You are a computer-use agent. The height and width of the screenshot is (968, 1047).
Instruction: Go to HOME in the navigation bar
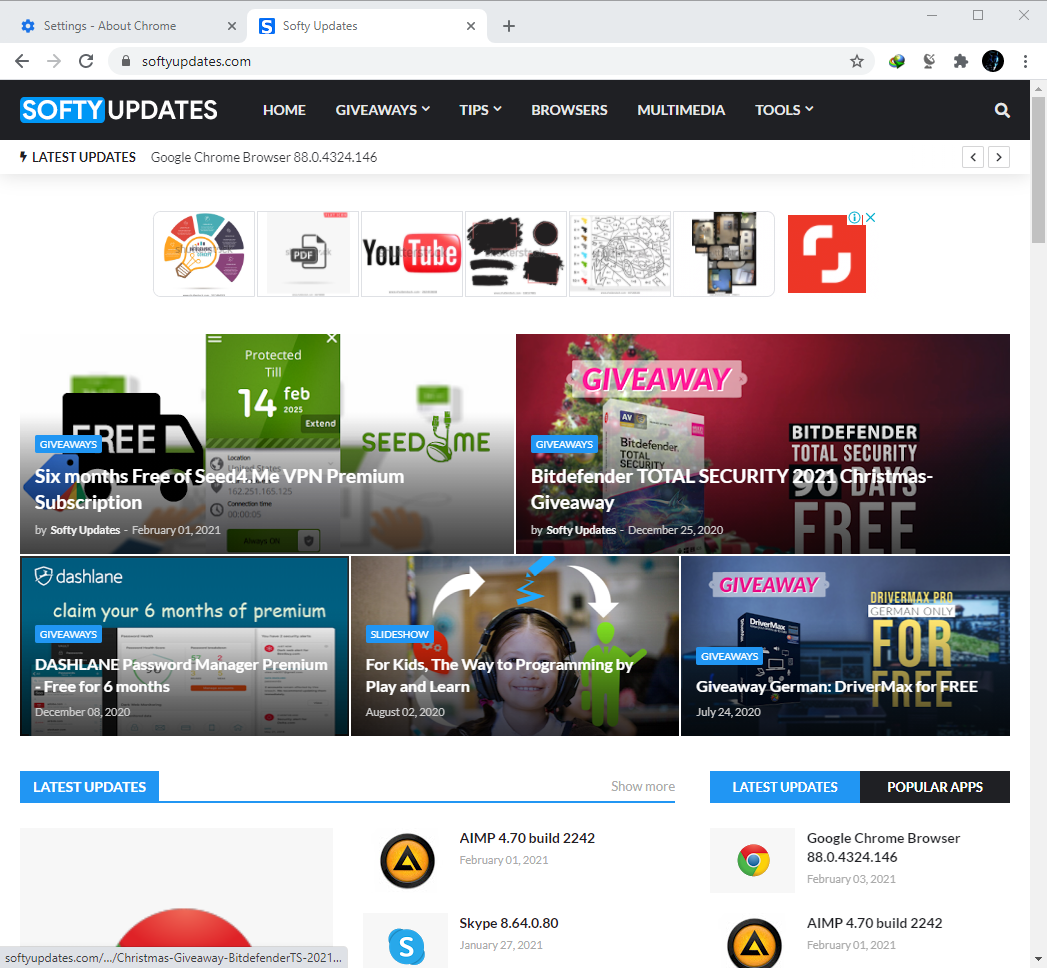click(x=284, y=110)
